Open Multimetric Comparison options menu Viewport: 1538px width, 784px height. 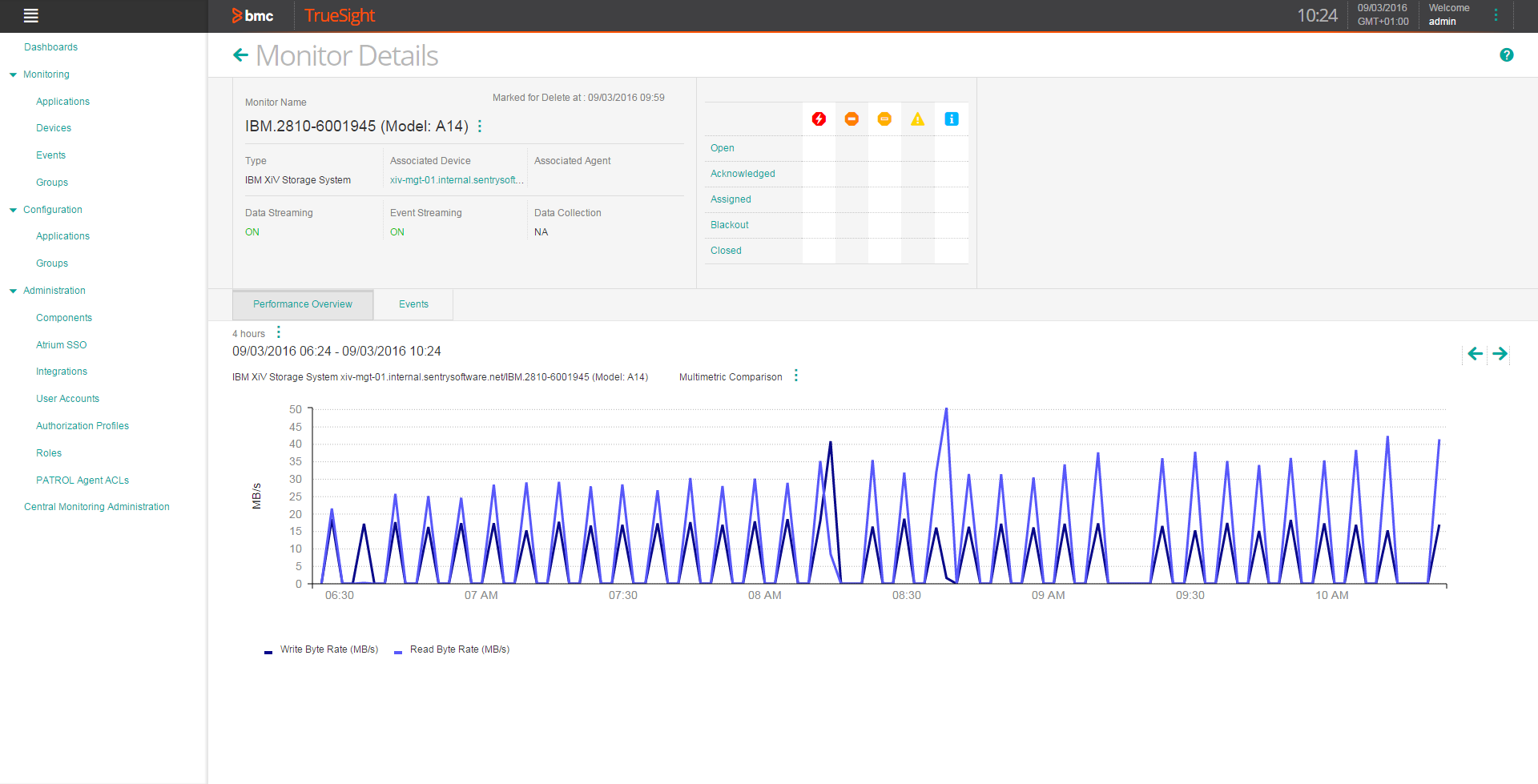796,376
